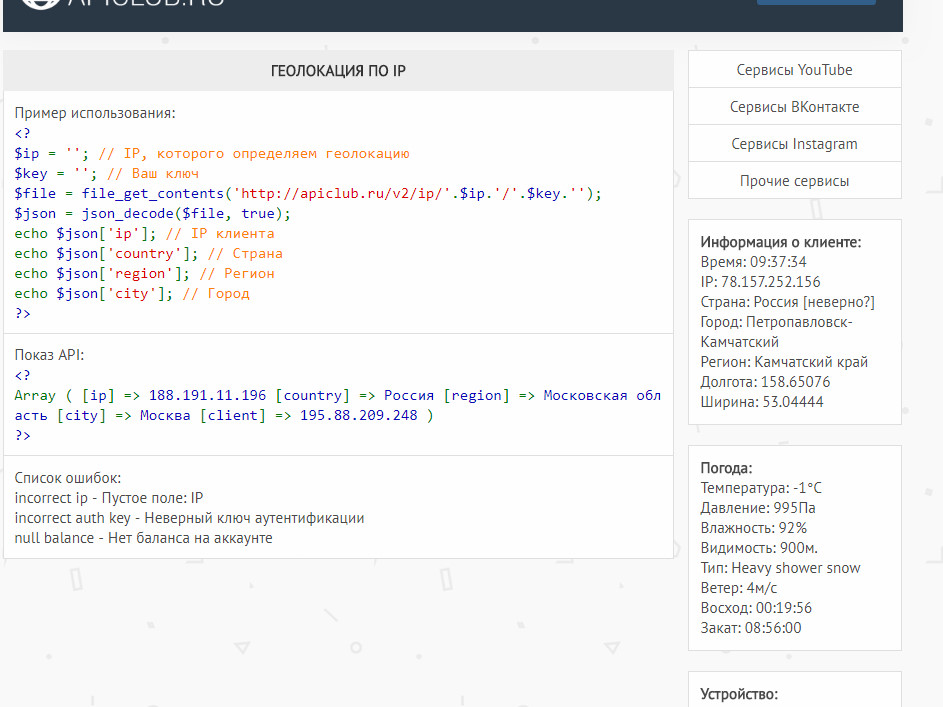943x707 pixels.
Task: Click the Пример использования label
Action: click(x=95, y=113)
